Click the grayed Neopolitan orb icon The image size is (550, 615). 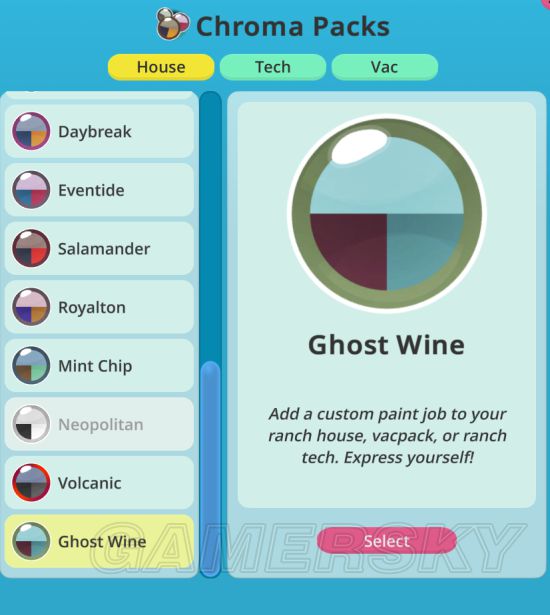click(31, 424)
